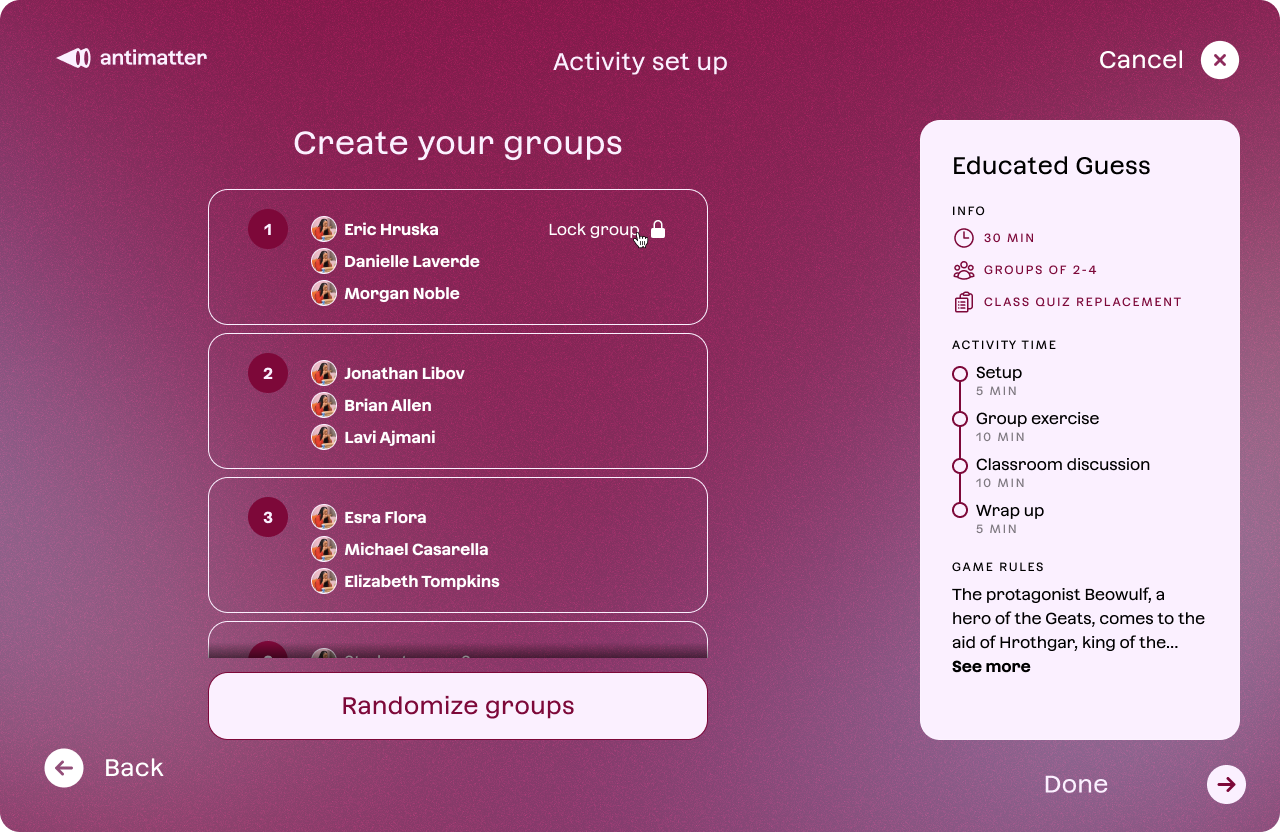Image resolution: width=1286 pixels, height=832 pixels.
Task: Select the name Lavi Ajmani
Action: [390, 437]
